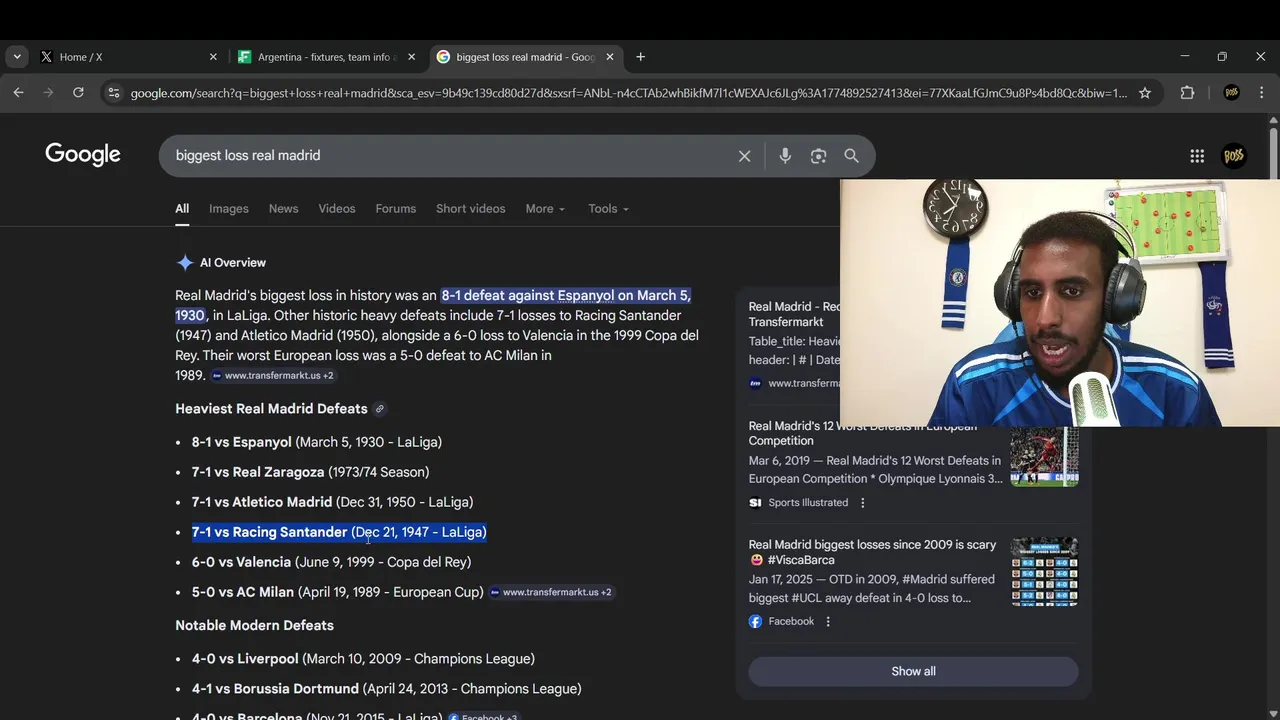The height and width of the screenshot is (720, 1280).
Task: Switch to Images results
Action: point(229,209)
